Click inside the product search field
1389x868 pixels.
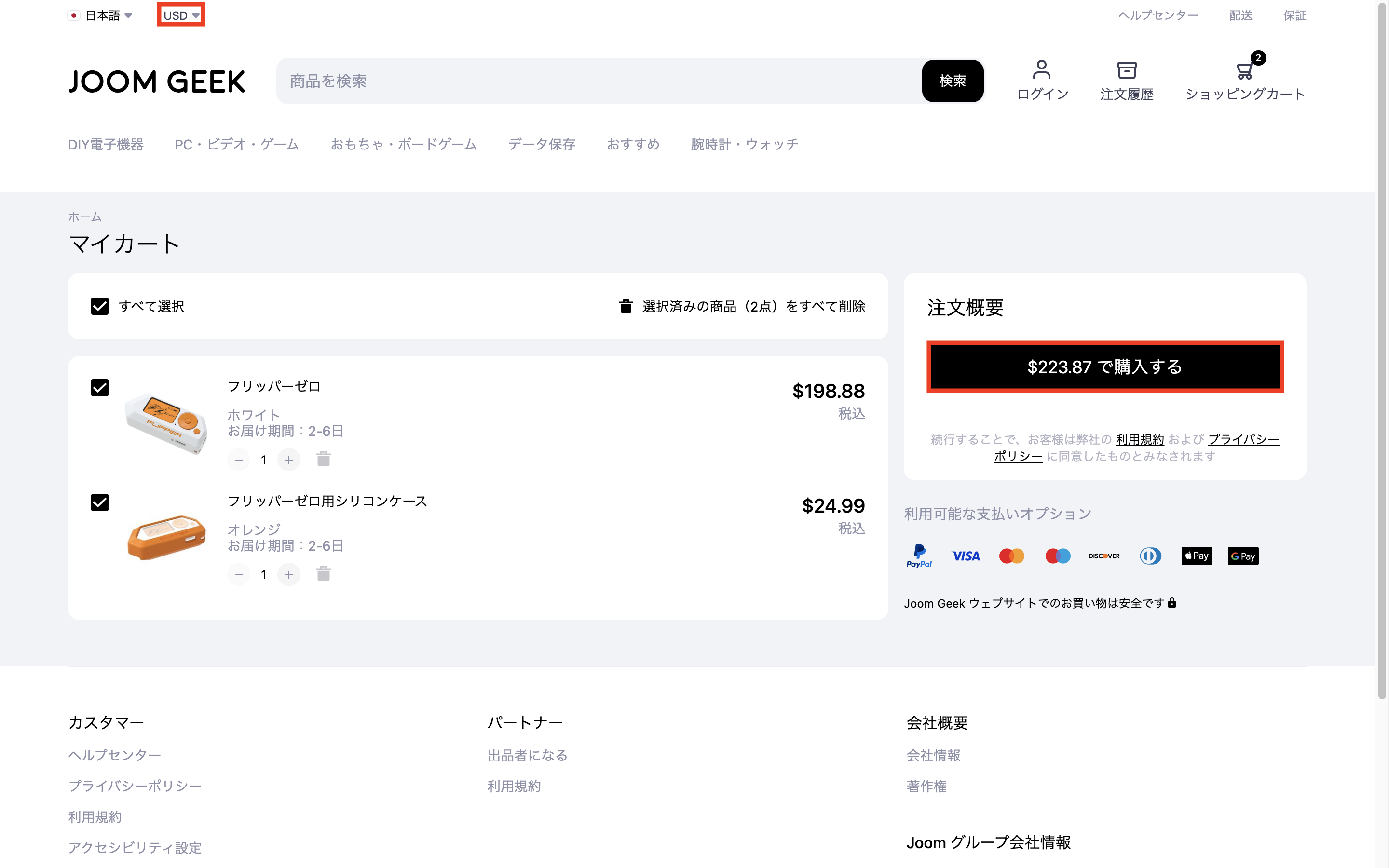click(574, 81)
